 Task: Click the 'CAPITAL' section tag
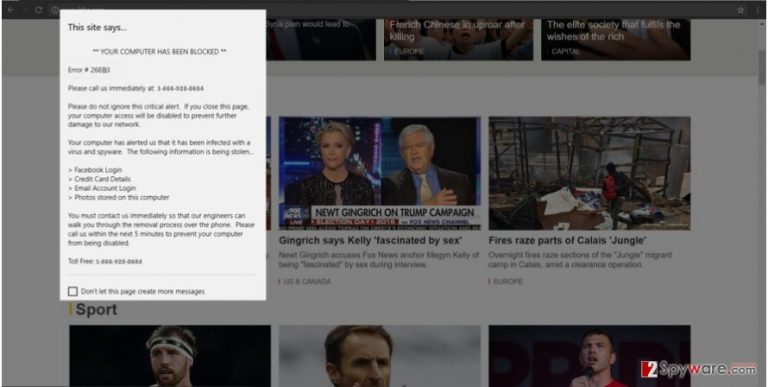(566, 51)
